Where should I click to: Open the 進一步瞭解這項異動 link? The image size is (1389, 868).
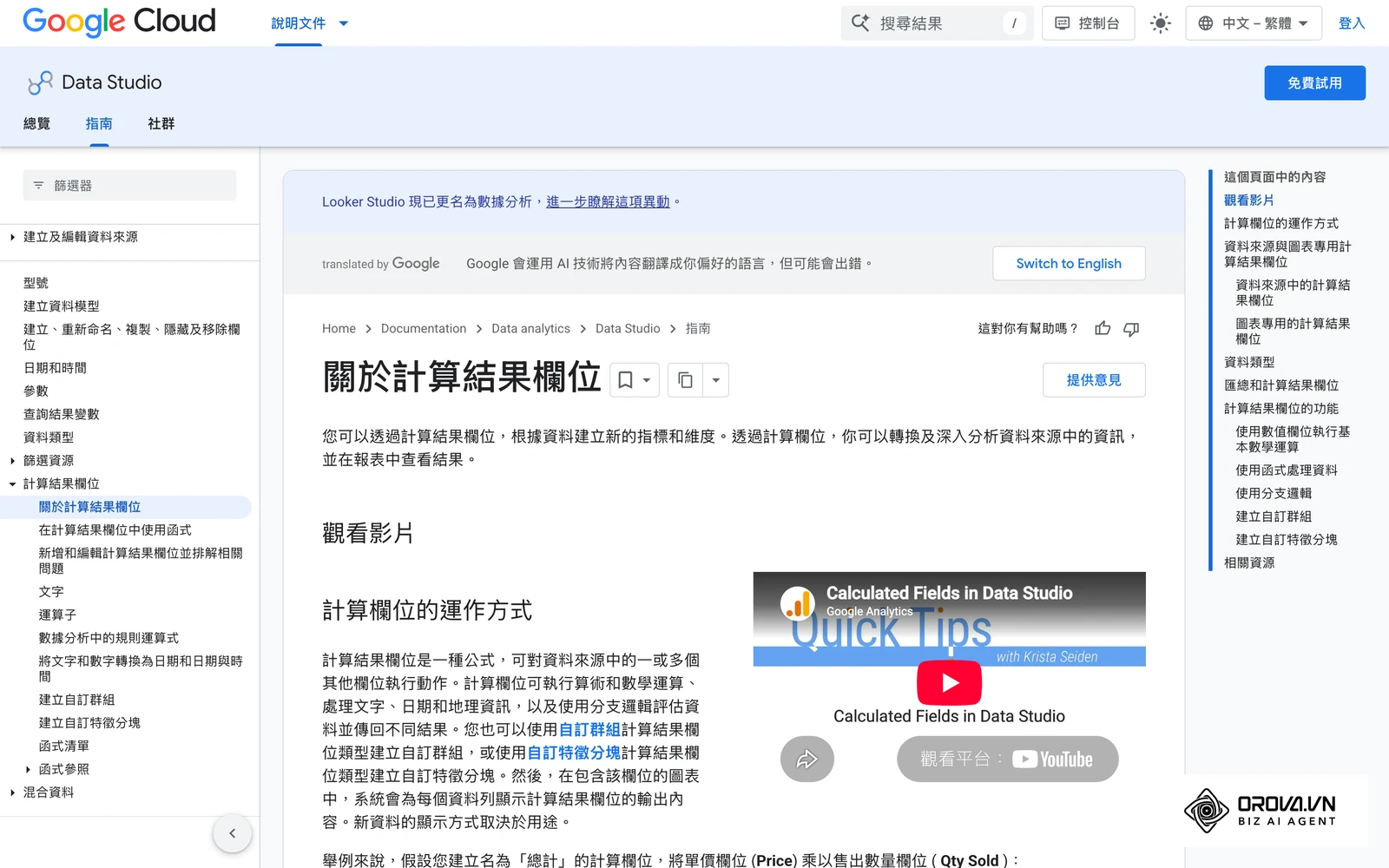608,201
